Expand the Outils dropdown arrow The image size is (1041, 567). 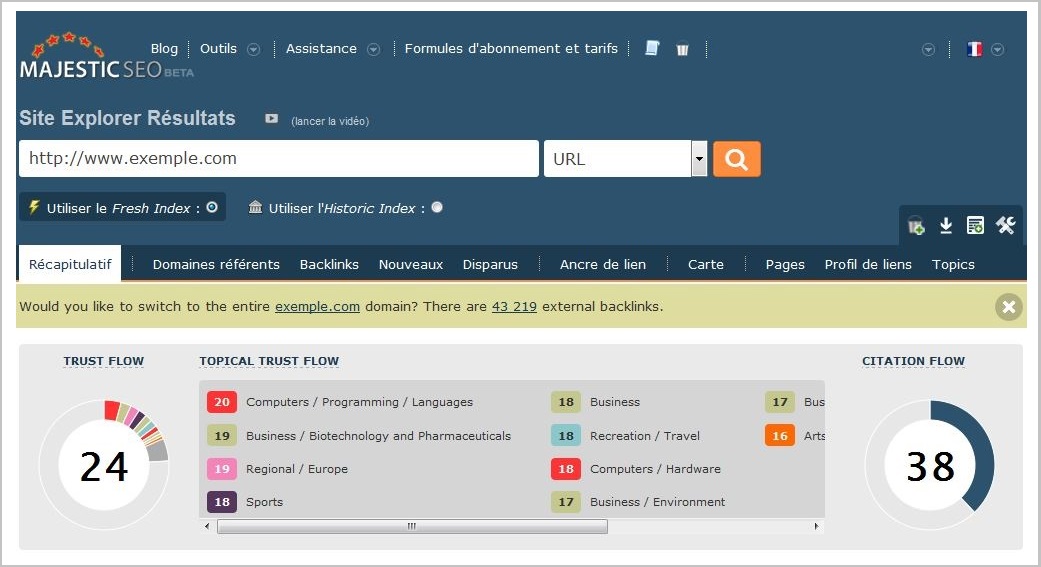pyautogui.click(x=253, y=49)
